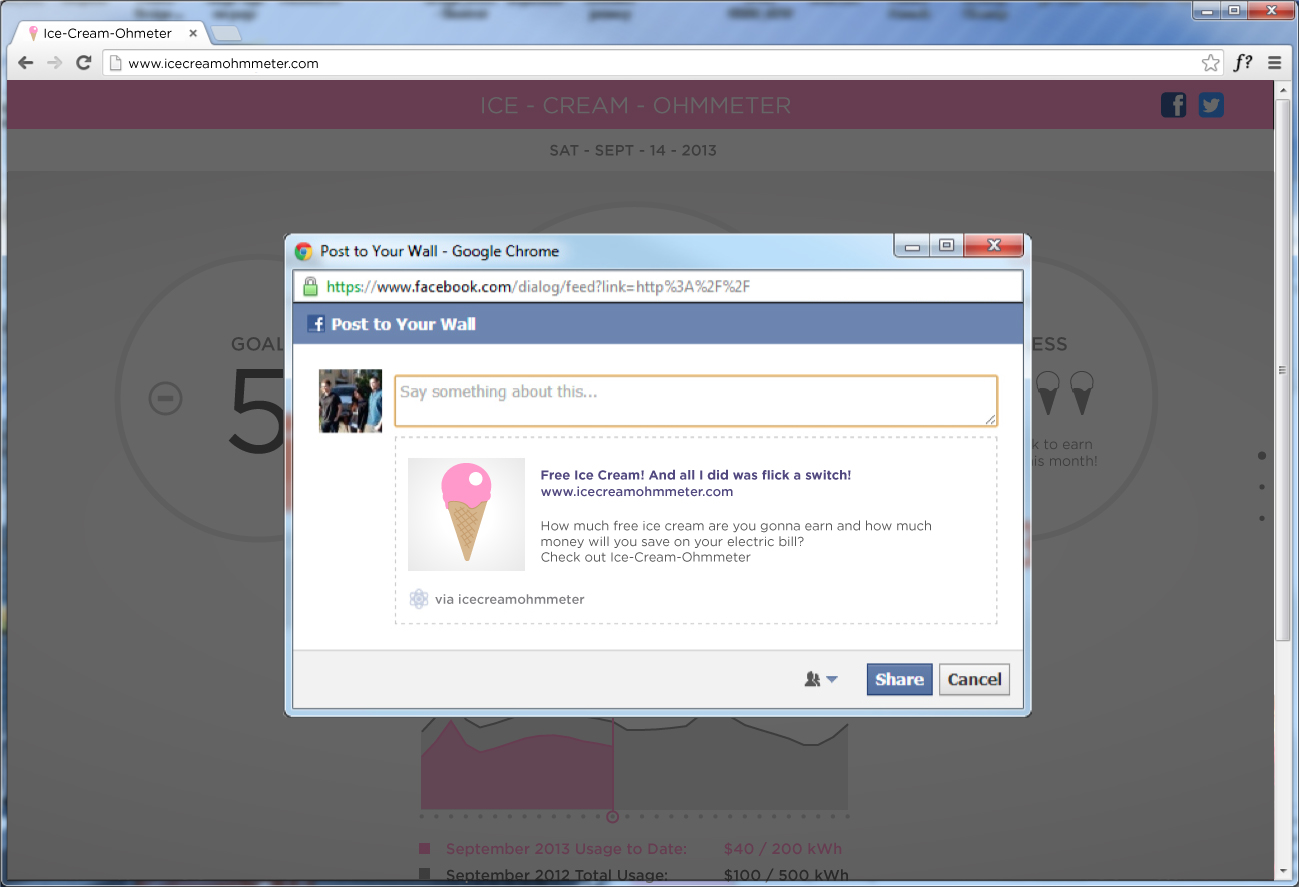Screen dimensions: 1299x887
Task: Minimize the main Chrome window
Action: click(x=1208, y=10)
